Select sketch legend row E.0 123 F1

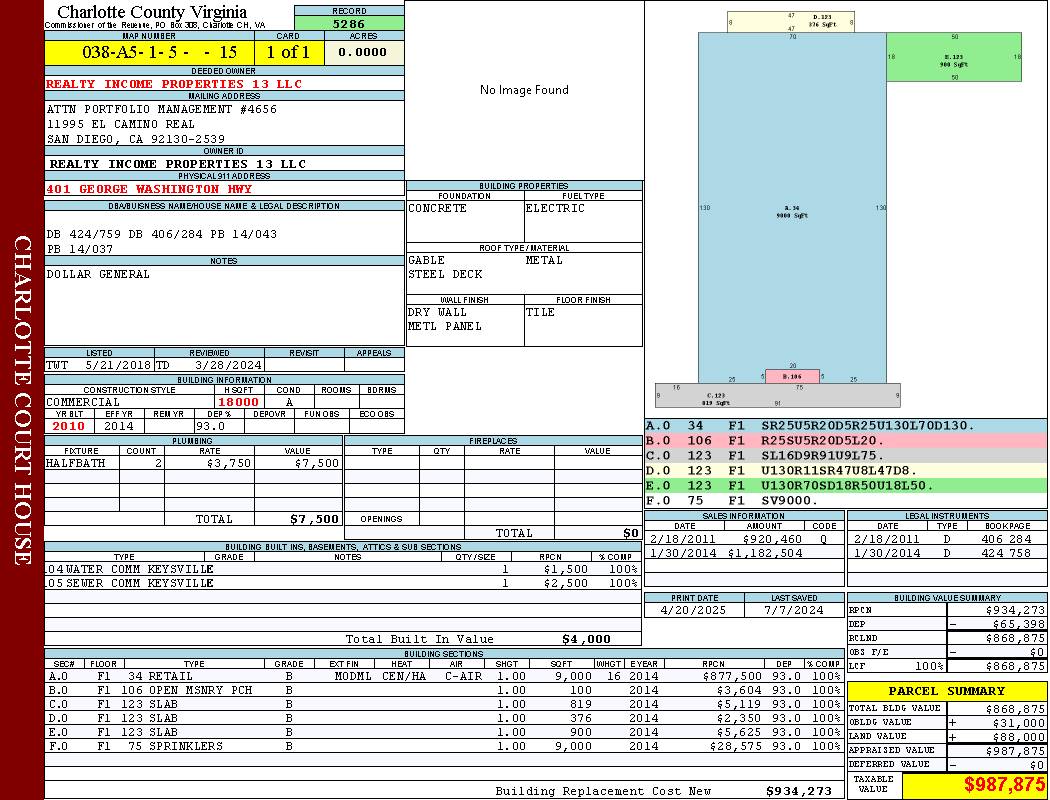click(846, 485)
